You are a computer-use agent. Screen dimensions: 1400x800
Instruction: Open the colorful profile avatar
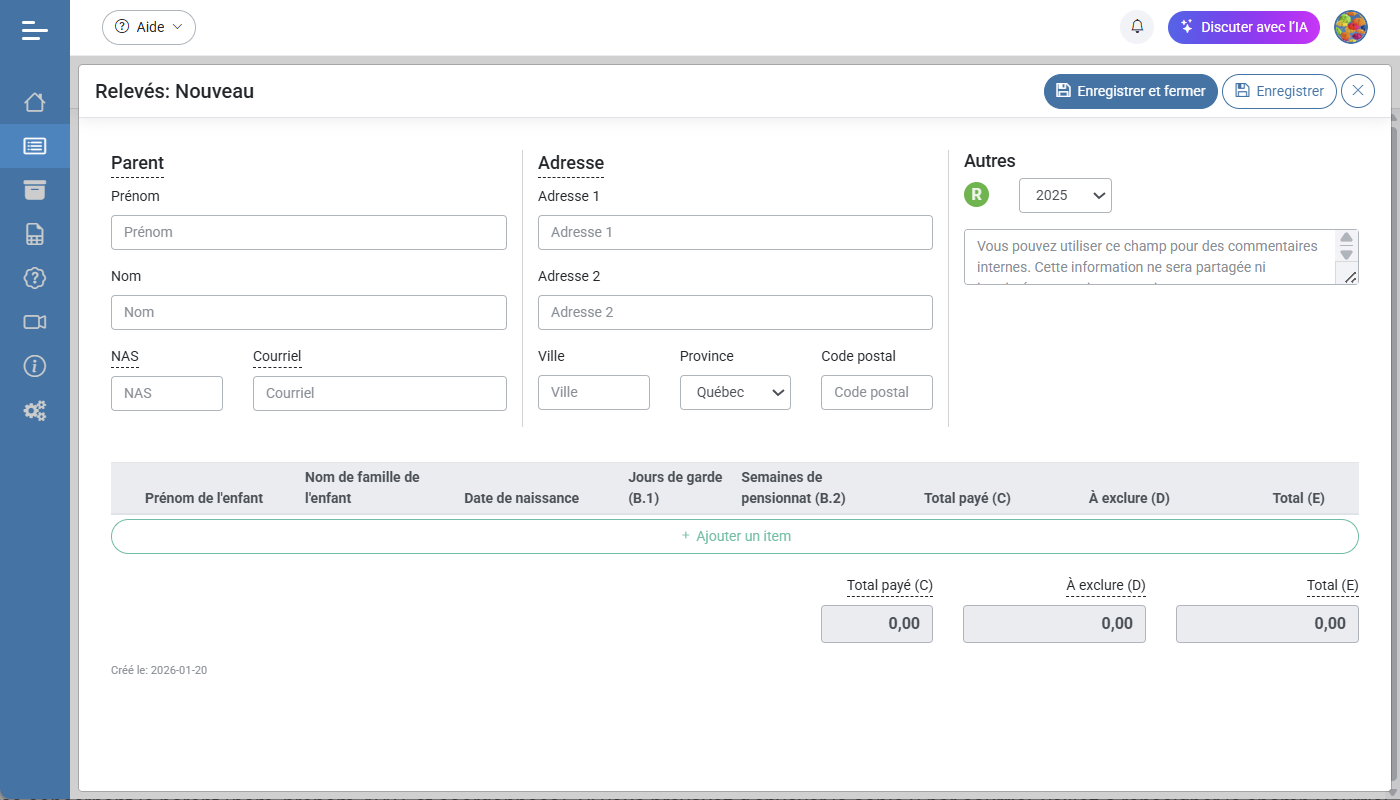1351,27
